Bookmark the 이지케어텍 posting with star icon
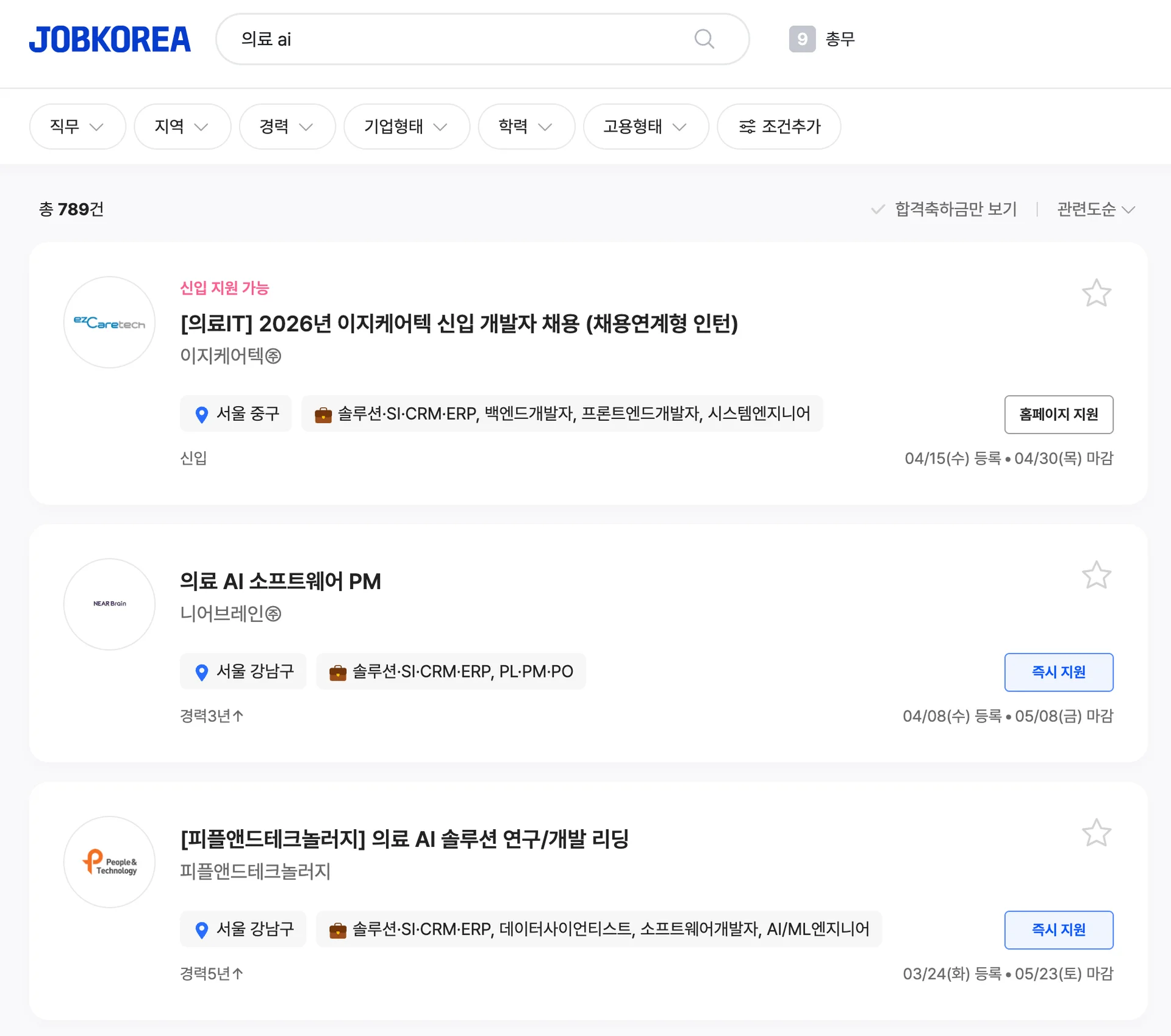This screenshot has width=1171, height=1036. tap(1096, 293)
